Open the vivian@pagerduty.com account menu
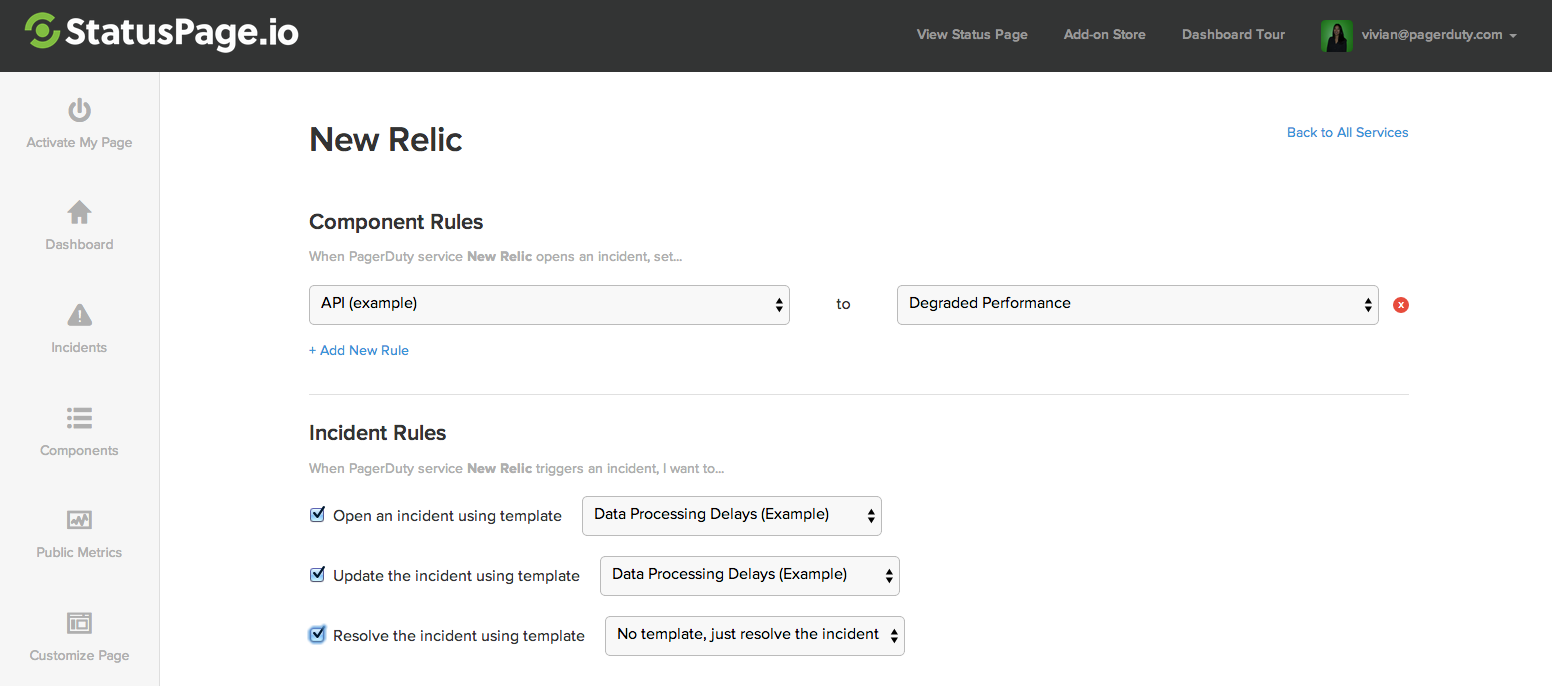Viewport: 1552px width, 686px height. coord(1438,35)
